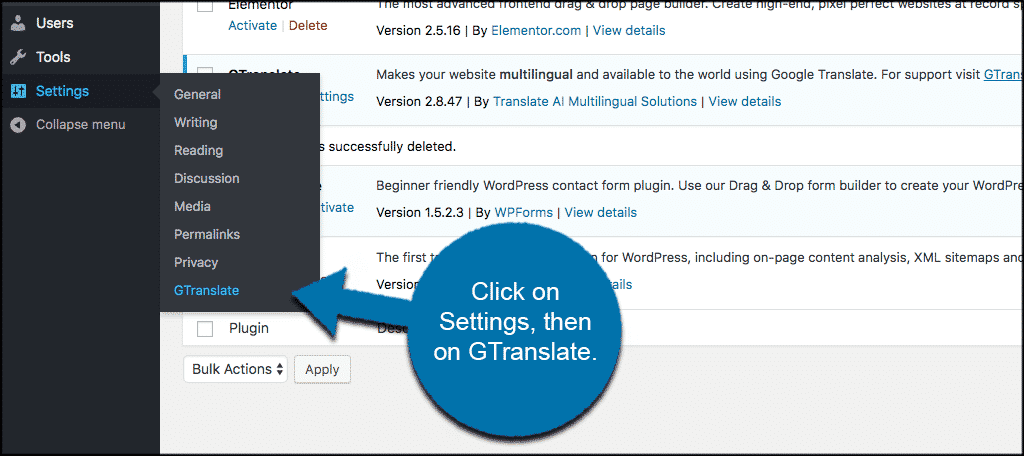This screenshot has height=456, width=1024.
Task: Click the Apply button
Action: pyautogui.click(x=322, y=369)
